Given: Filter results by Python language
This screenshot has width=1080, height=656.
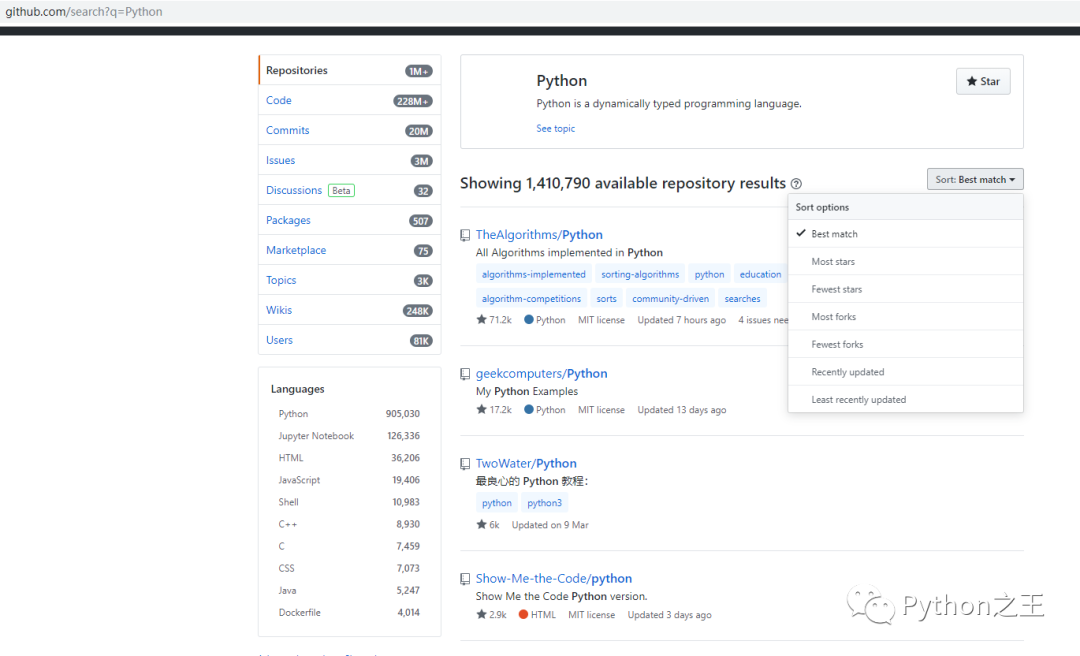Looking at the screenshot, I should pyautogui.click(x=349, y=413).
